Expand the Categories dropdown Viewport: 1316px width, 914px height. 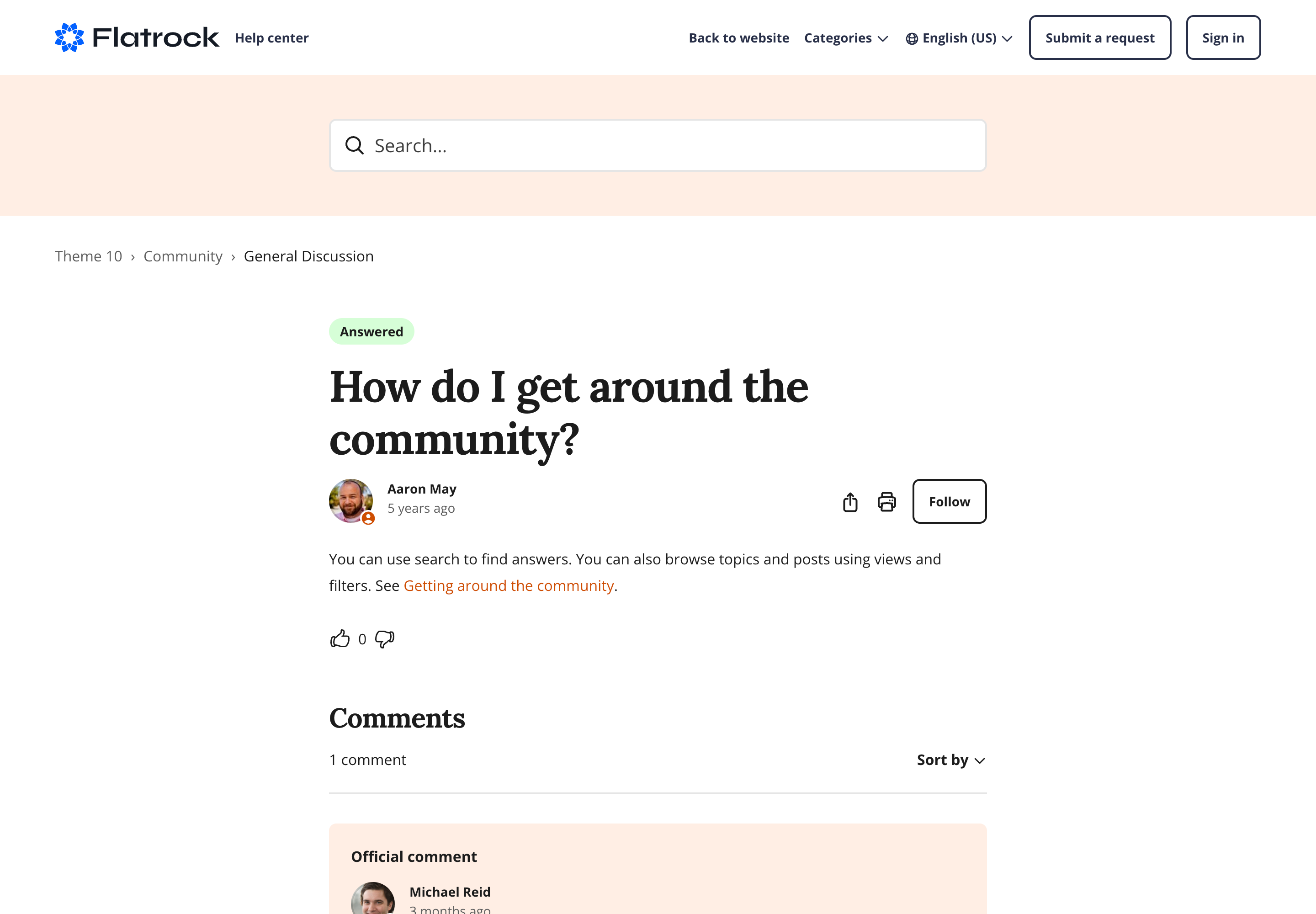coord(846,38)
